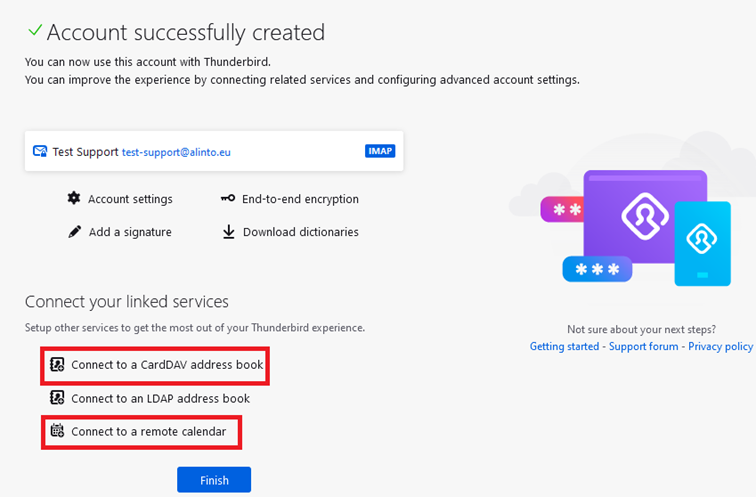Select Download dictionaries

tap(300, 232)
